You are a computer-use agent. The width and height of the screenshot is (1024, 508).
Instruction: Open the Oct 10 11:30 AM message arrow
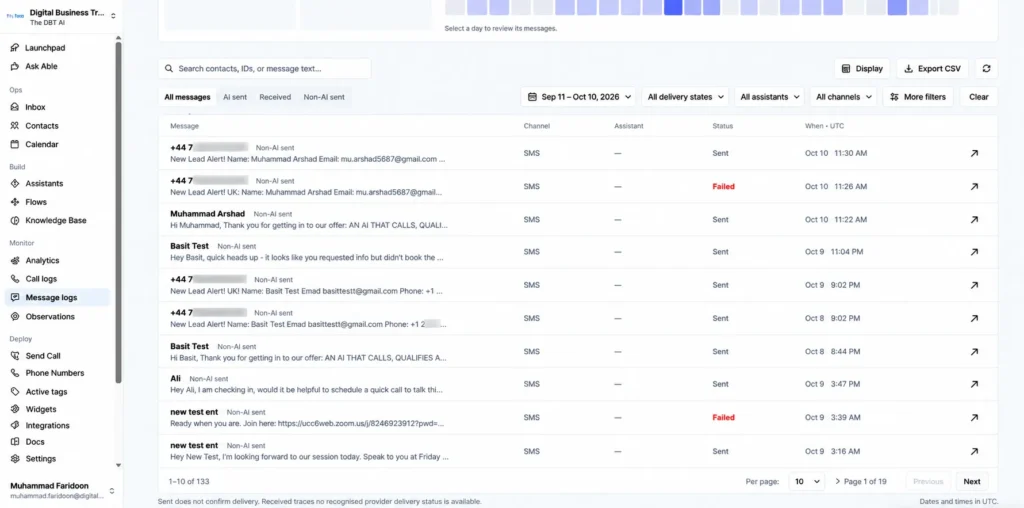(974, 153)
